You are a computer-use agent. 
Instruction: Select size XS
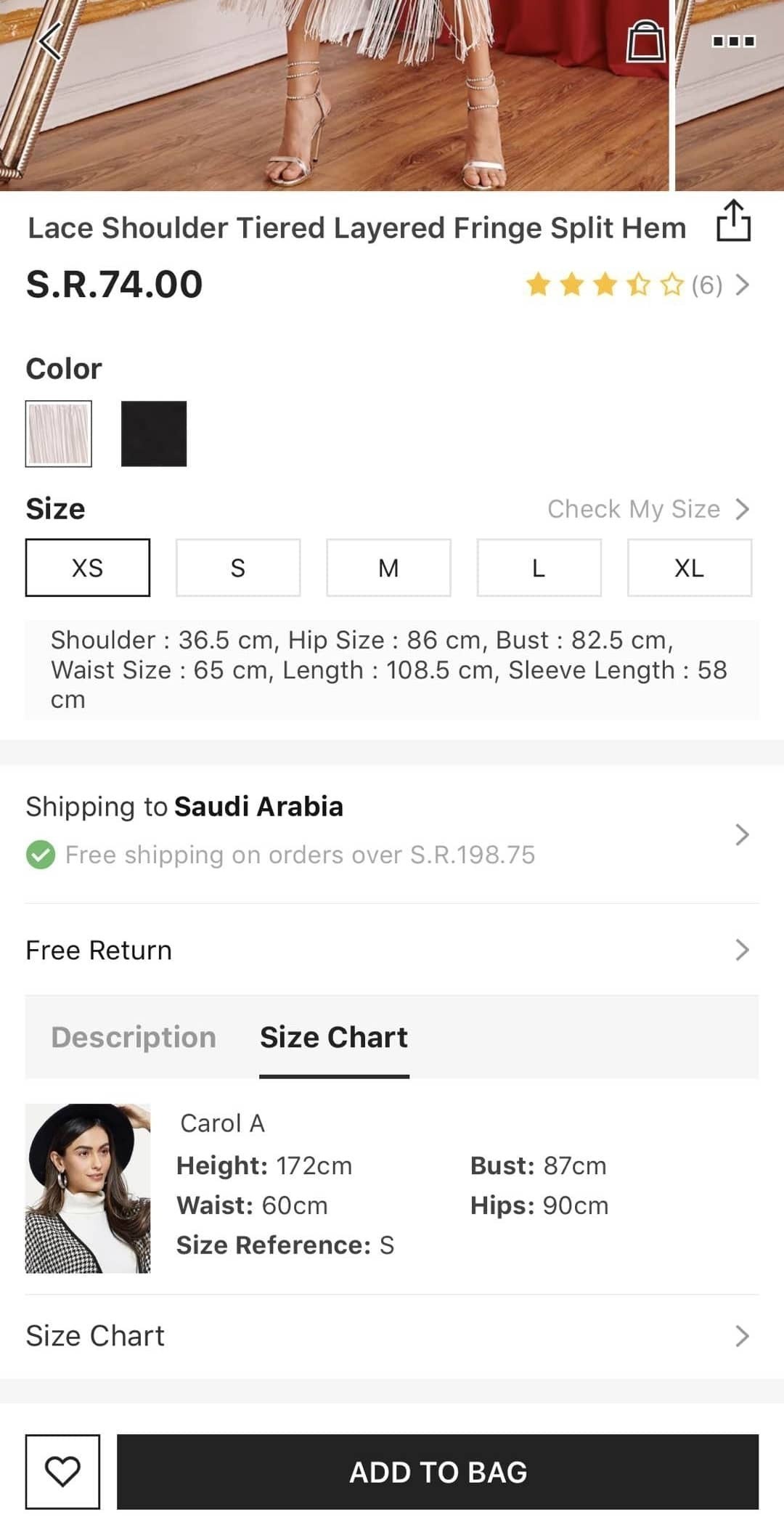[x=88, y=568]
